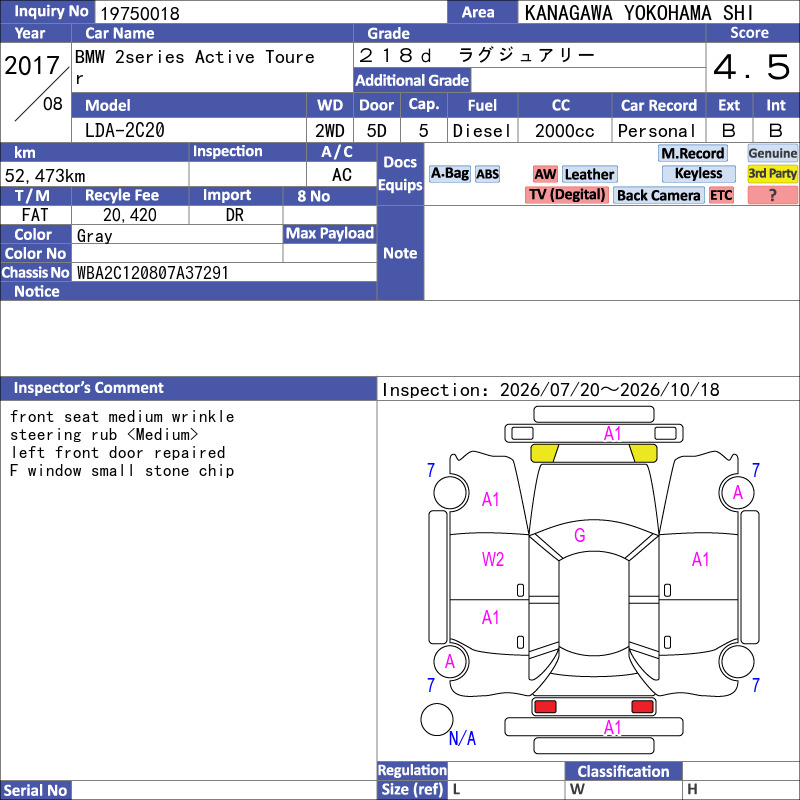
Task: Click the red question mark badge
Action: [772, 195]
